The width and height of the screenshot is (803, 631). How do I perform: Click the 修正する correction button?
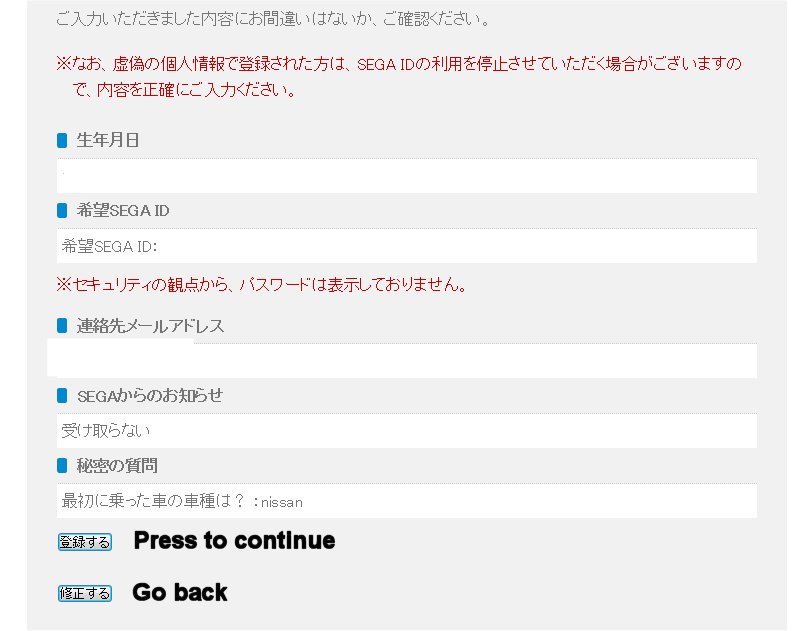coord(84,594)
